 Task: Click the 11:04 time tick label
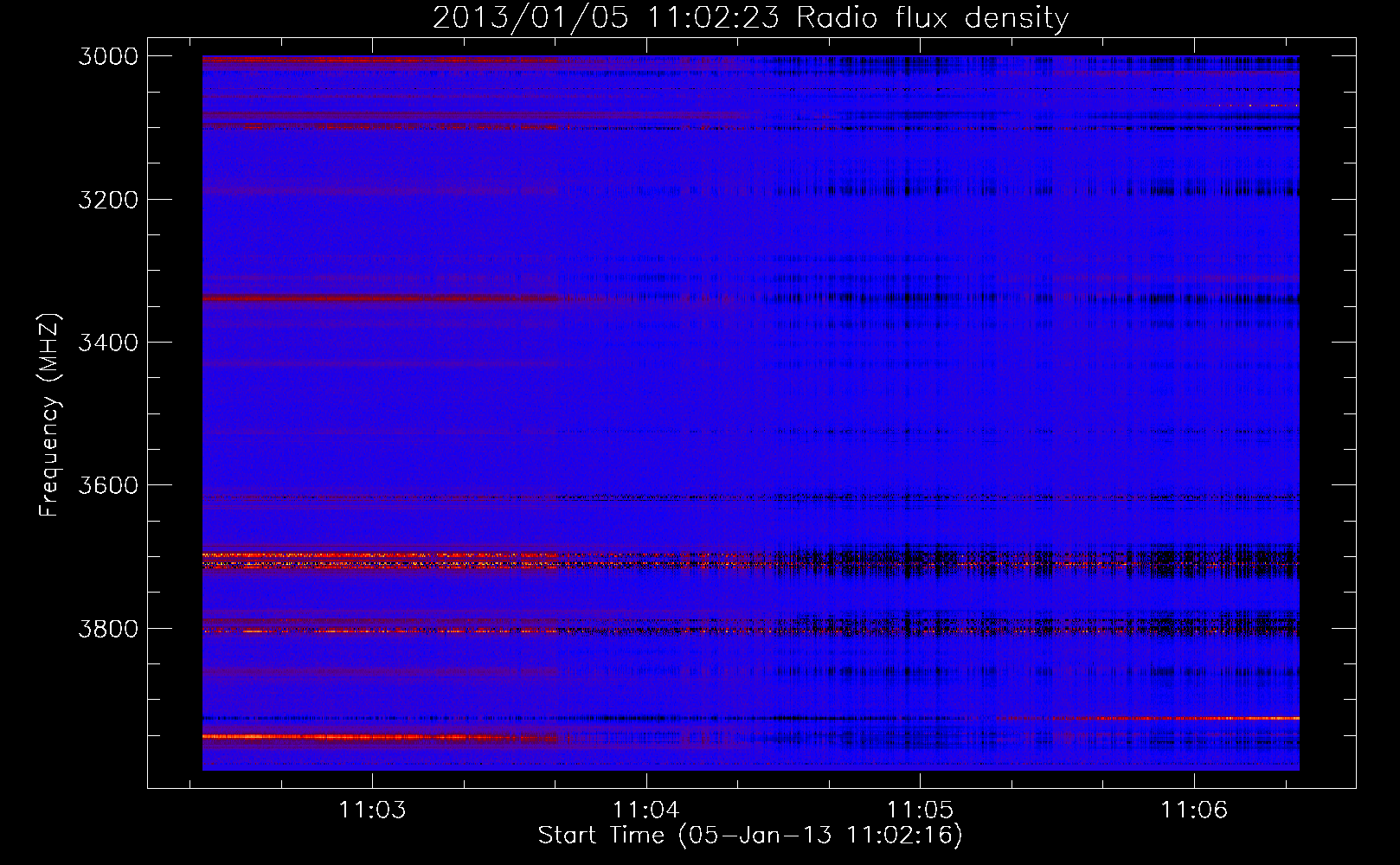tap(646, 811)
